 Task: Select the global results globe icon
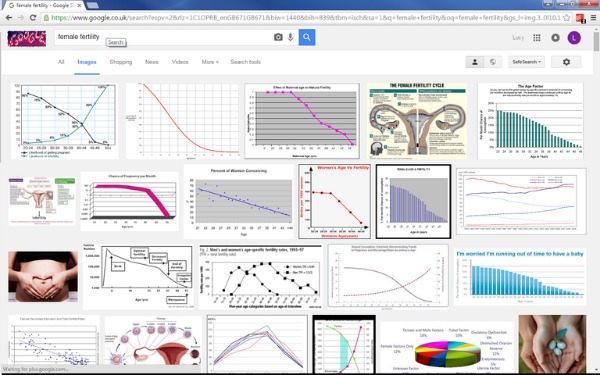[x=493, y=62]
